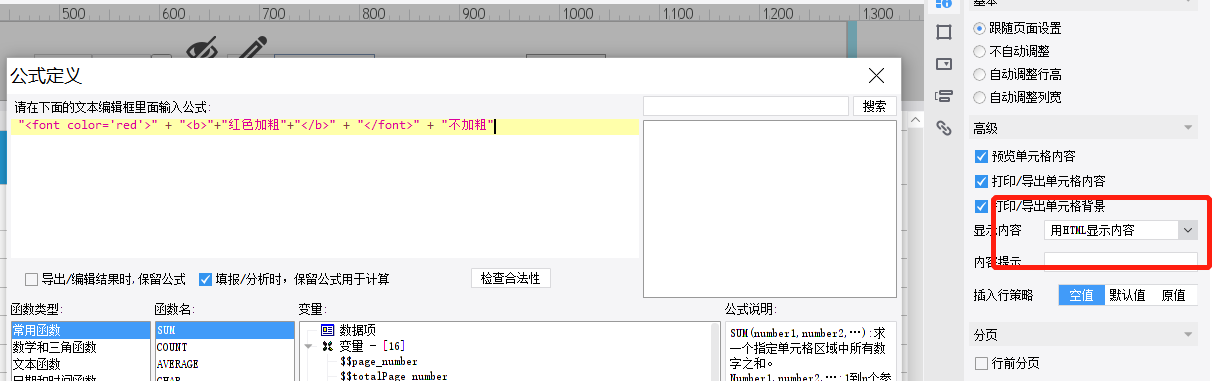Open the square cell-style sidebar icon
Viewport: 1216px width, 381px height.
943,32
